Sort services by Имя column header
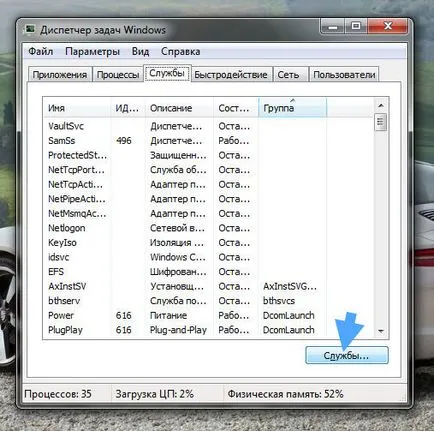This screenshot has height=431, width=434. point(77,108)
